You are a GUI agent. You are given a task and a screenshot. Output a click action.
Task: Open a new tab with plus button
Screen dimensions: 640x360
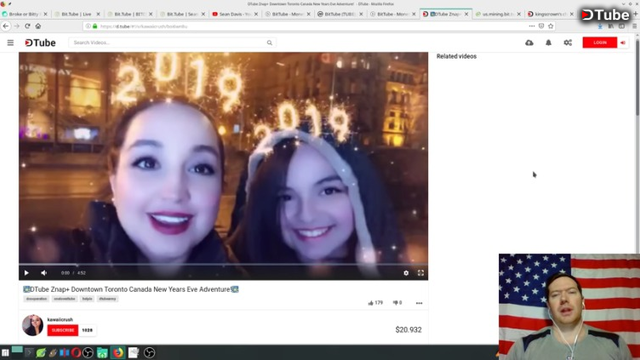click(x=636, y=14)
